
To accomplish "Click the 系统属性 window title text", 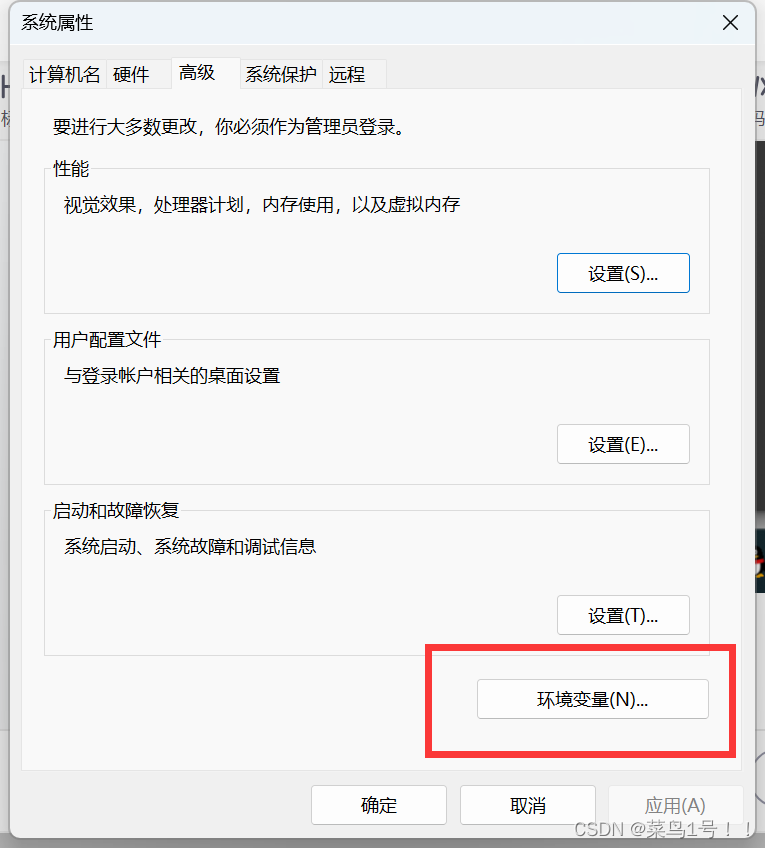I will coord(57,23).
